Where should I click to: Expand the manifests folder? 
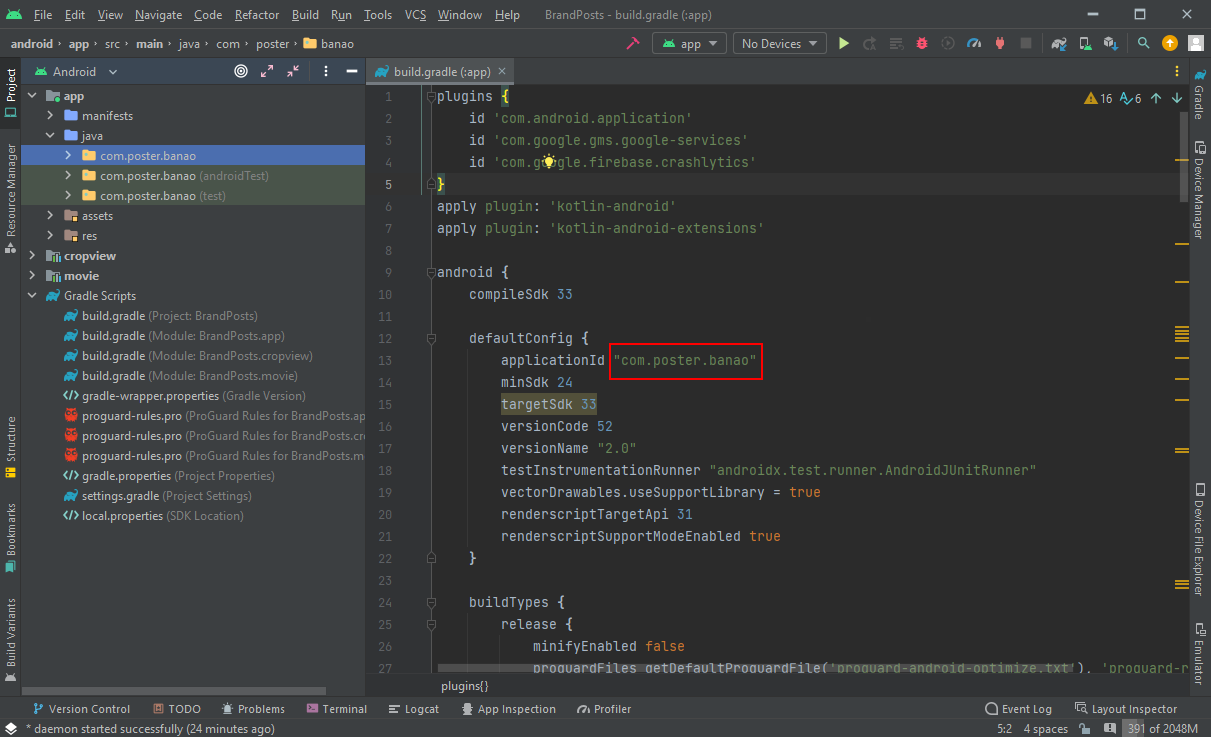point(50,116)
